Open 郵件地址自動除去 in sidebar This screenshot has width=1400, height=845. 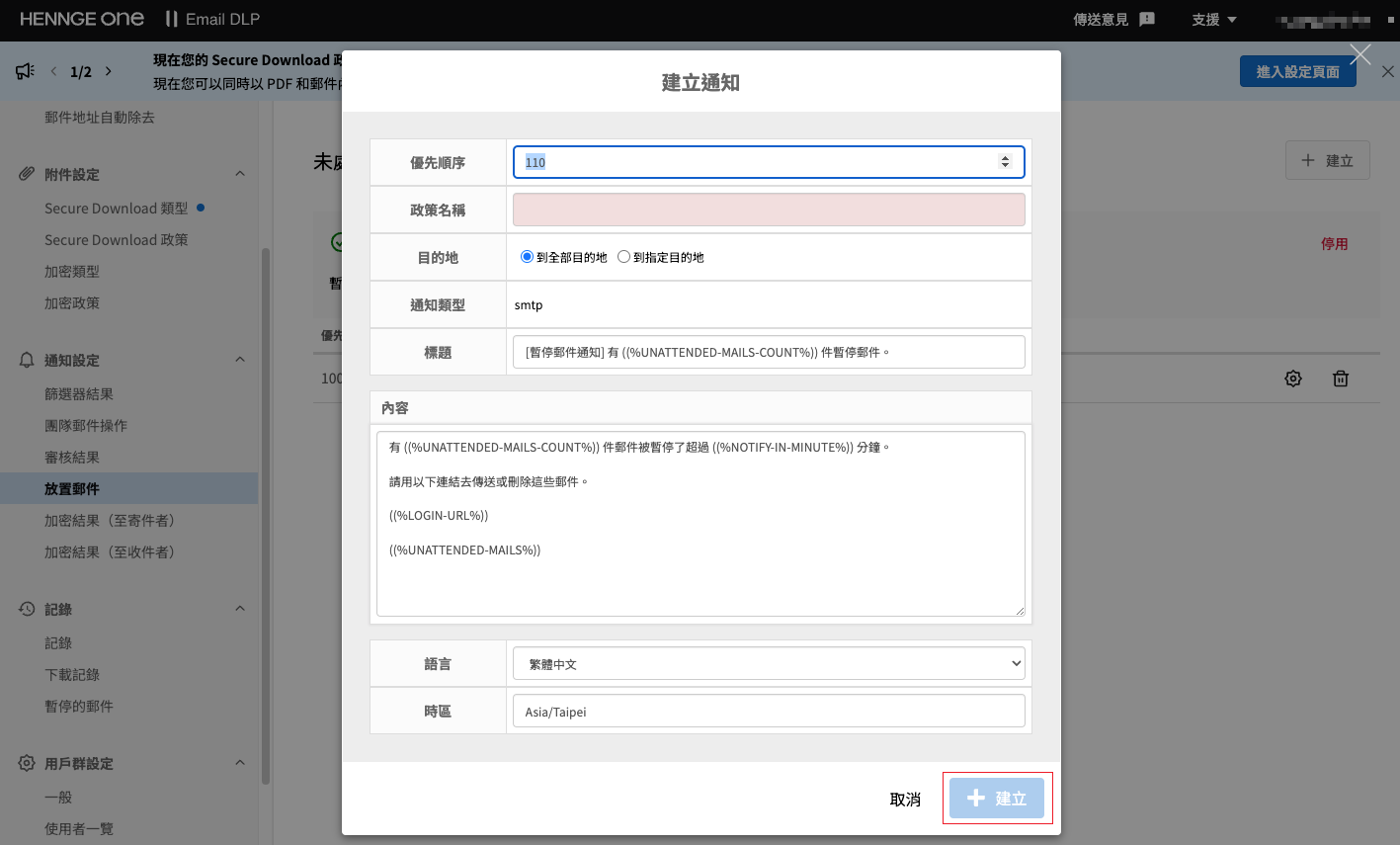tap(100, 118)
